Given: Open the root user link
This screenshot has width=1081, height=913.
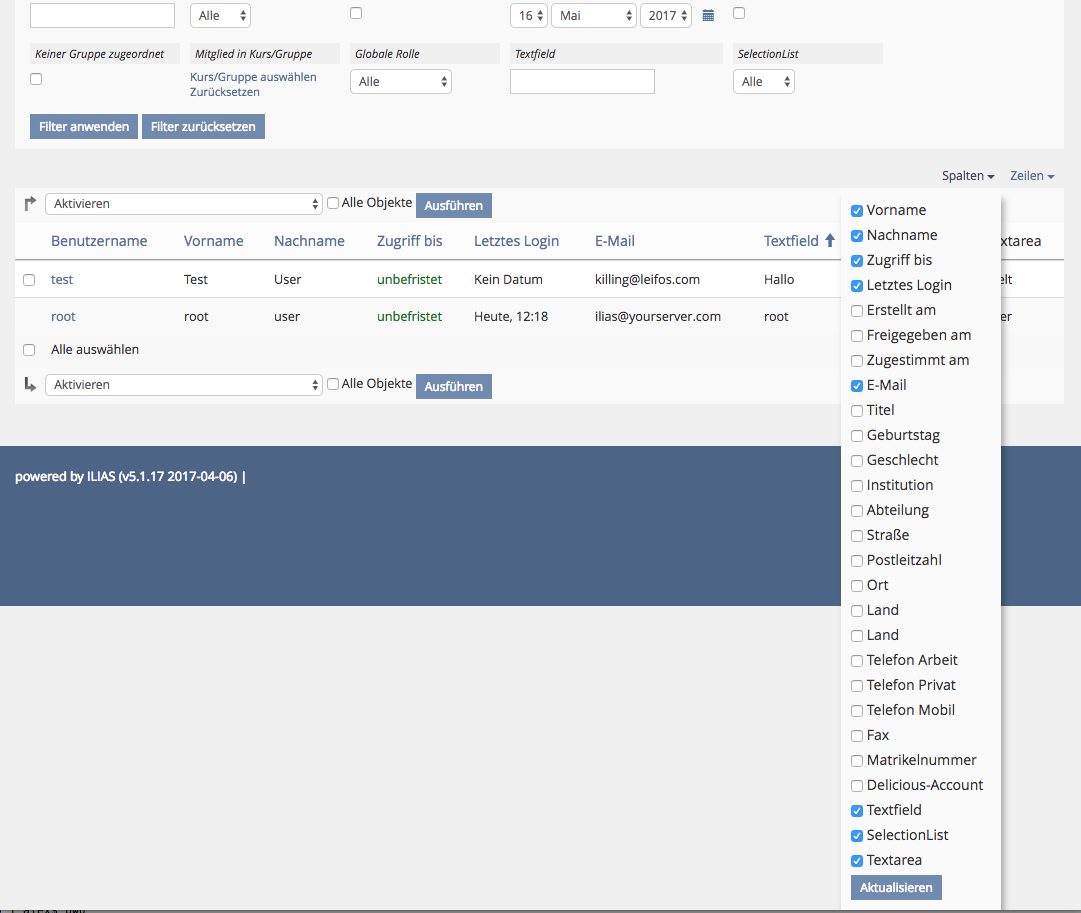Looking at the screenshot, I should tap(63, 317).
